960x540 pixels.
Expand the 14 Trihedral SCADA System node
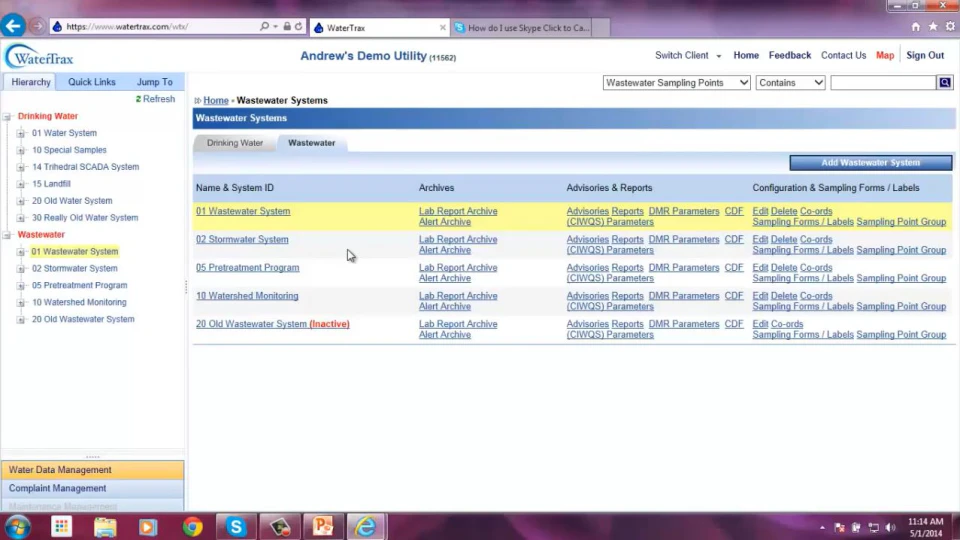pyautogui.click(x=21, y=167)
